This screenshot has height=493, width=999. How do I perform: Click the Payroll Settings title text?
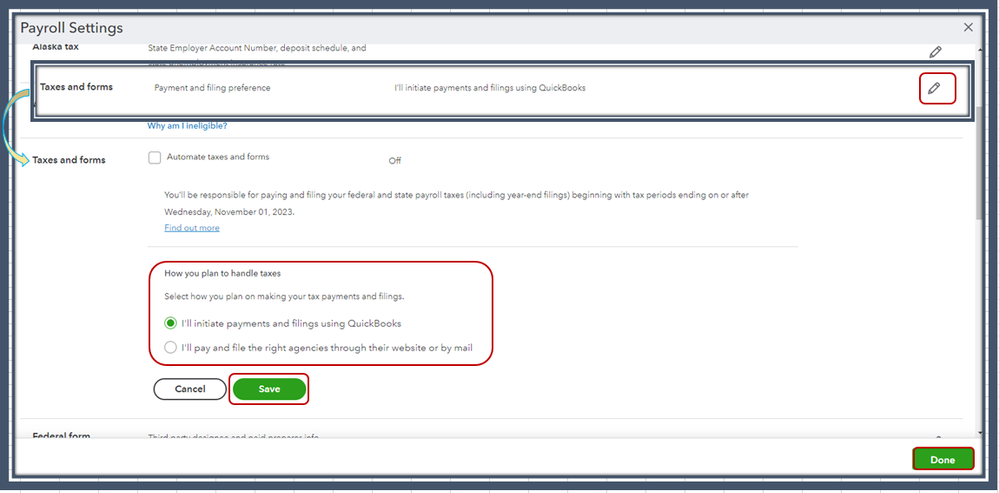tap(71, 28)
